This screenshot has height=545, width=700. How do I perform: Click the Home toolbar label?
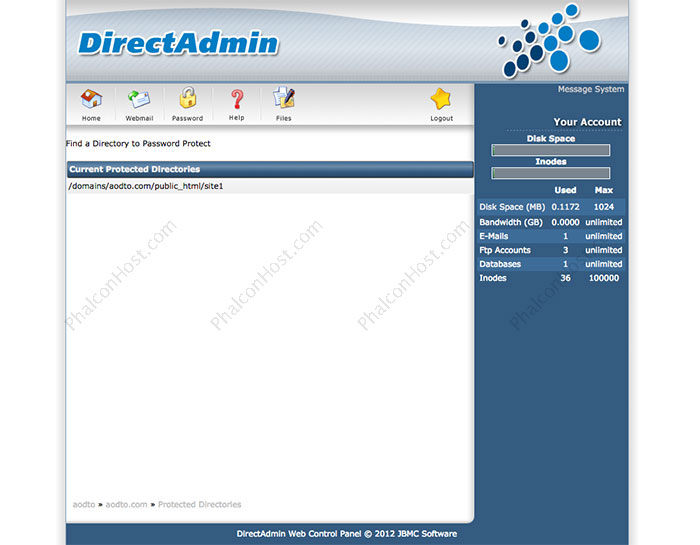(x=91, y=118)
